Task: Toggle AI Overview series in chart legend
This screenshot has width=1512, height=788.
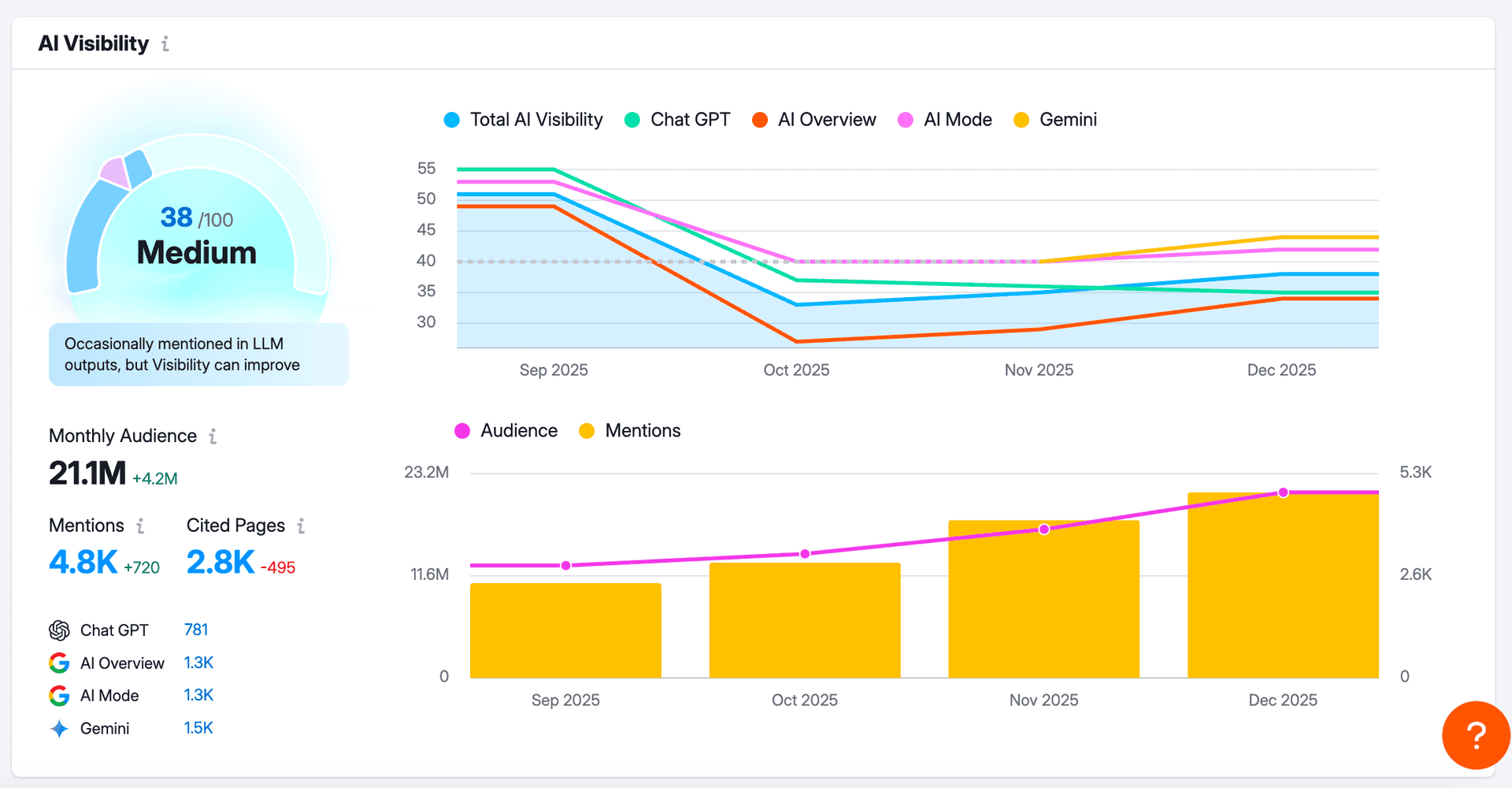Action: 813,120
